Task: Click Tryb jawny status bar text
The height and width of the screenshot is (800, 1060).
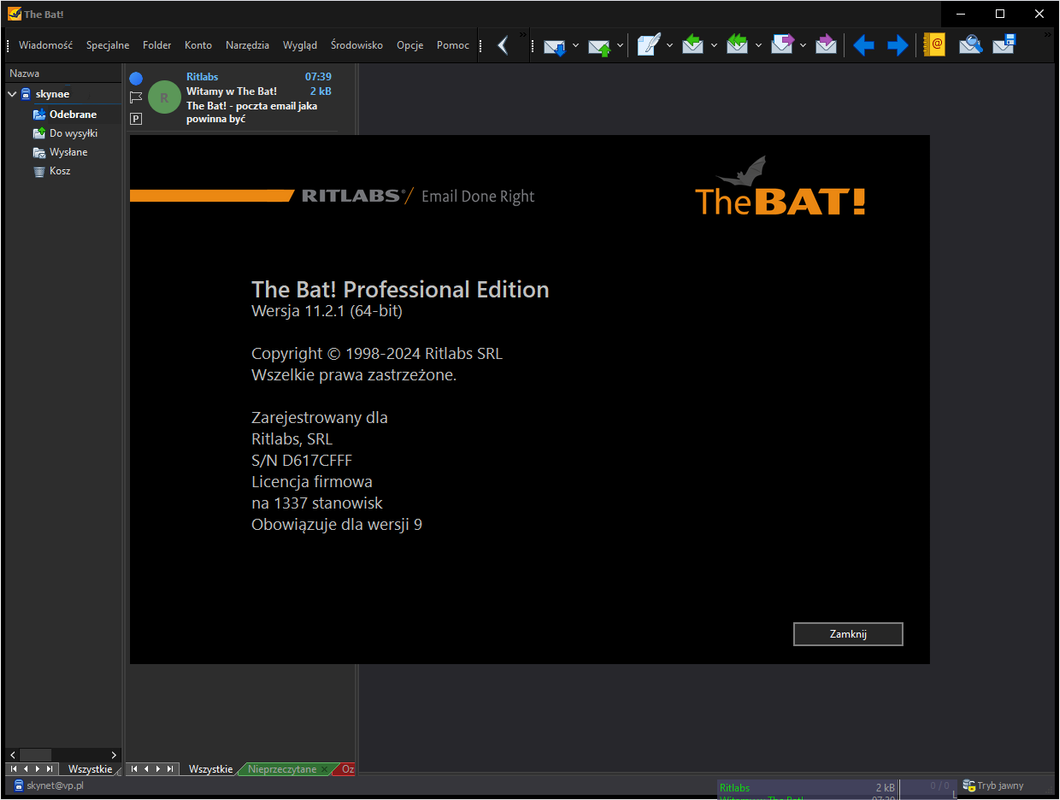Action: (x=1000, y=785)
